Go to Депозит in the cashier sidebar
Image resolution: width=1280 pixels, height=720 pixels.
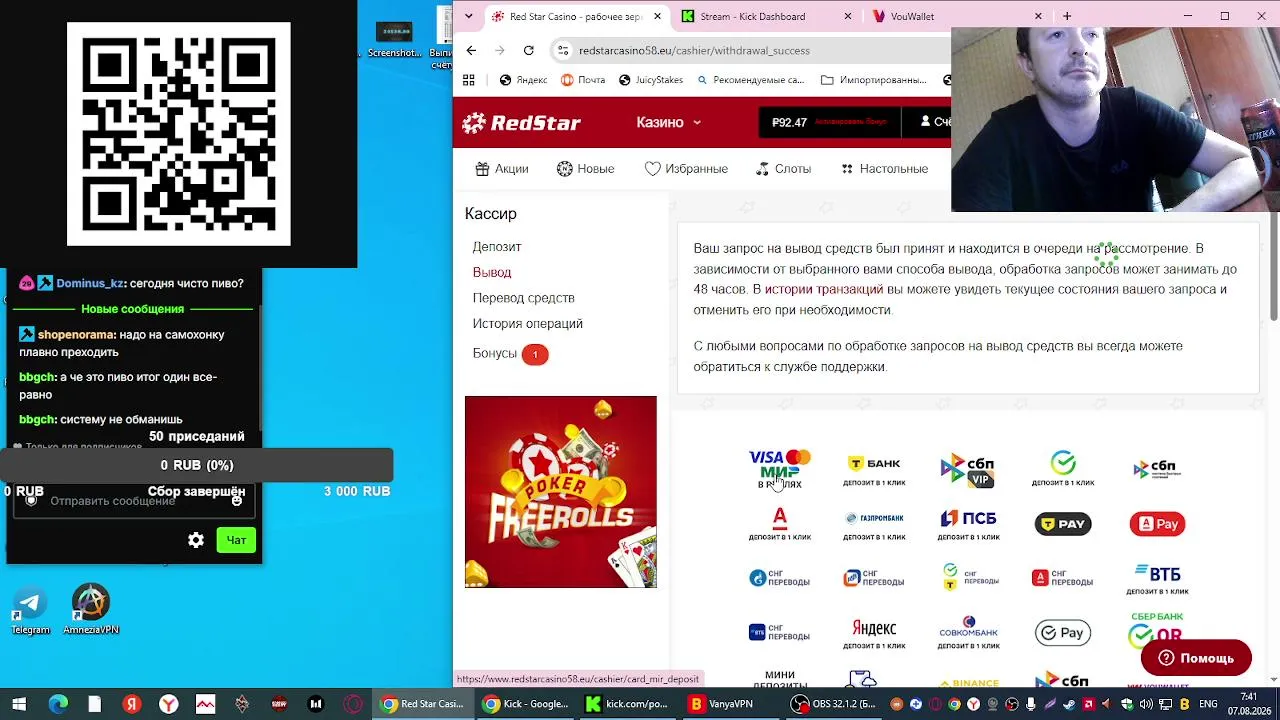(497, 247)
